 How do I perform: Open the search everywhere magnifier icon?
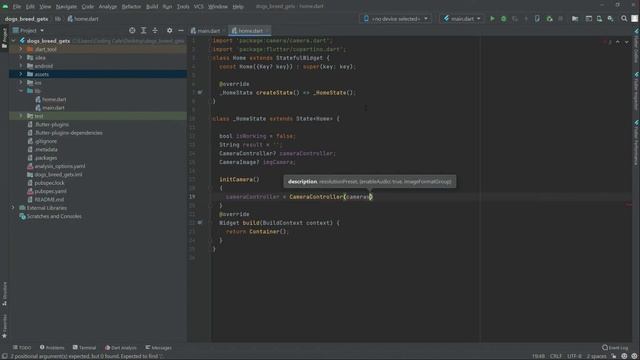[624, 19]
